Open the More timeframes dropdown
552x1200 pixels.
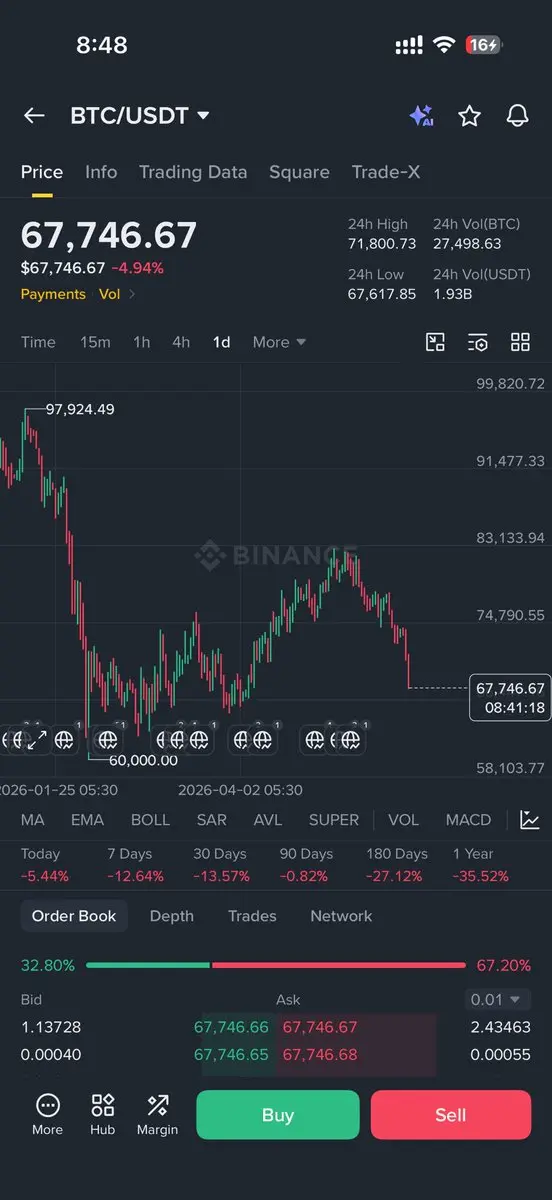click(x=279, y=342)
